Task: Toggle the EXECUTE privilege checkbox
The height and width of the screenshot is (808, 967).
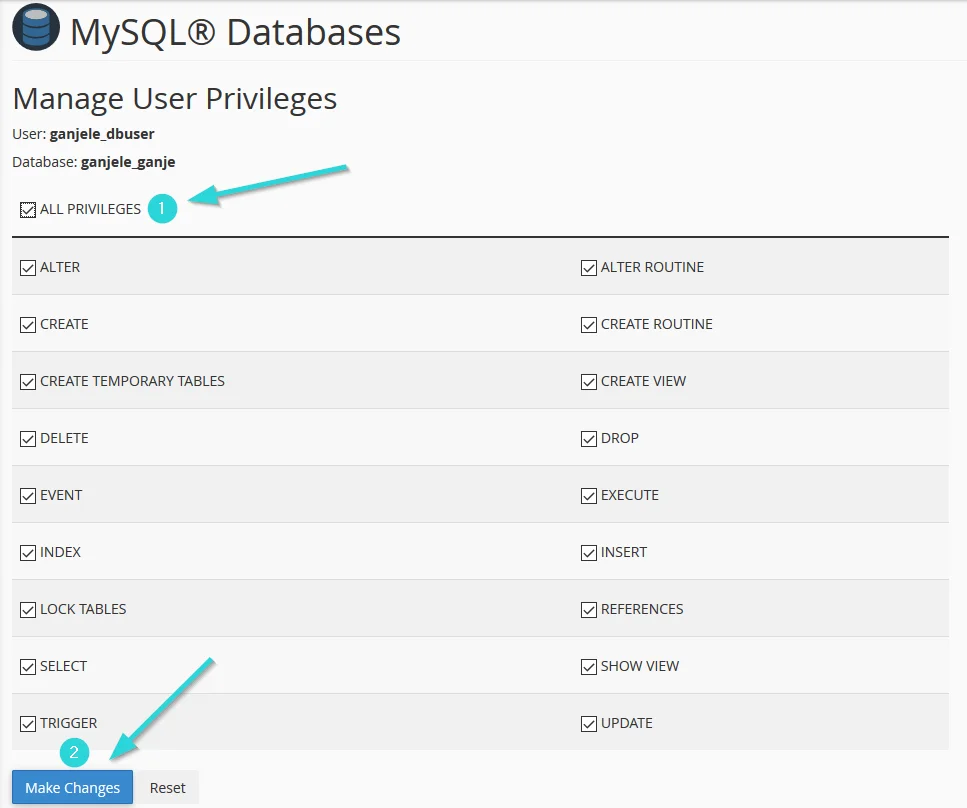Action: (x=589, y=496)
